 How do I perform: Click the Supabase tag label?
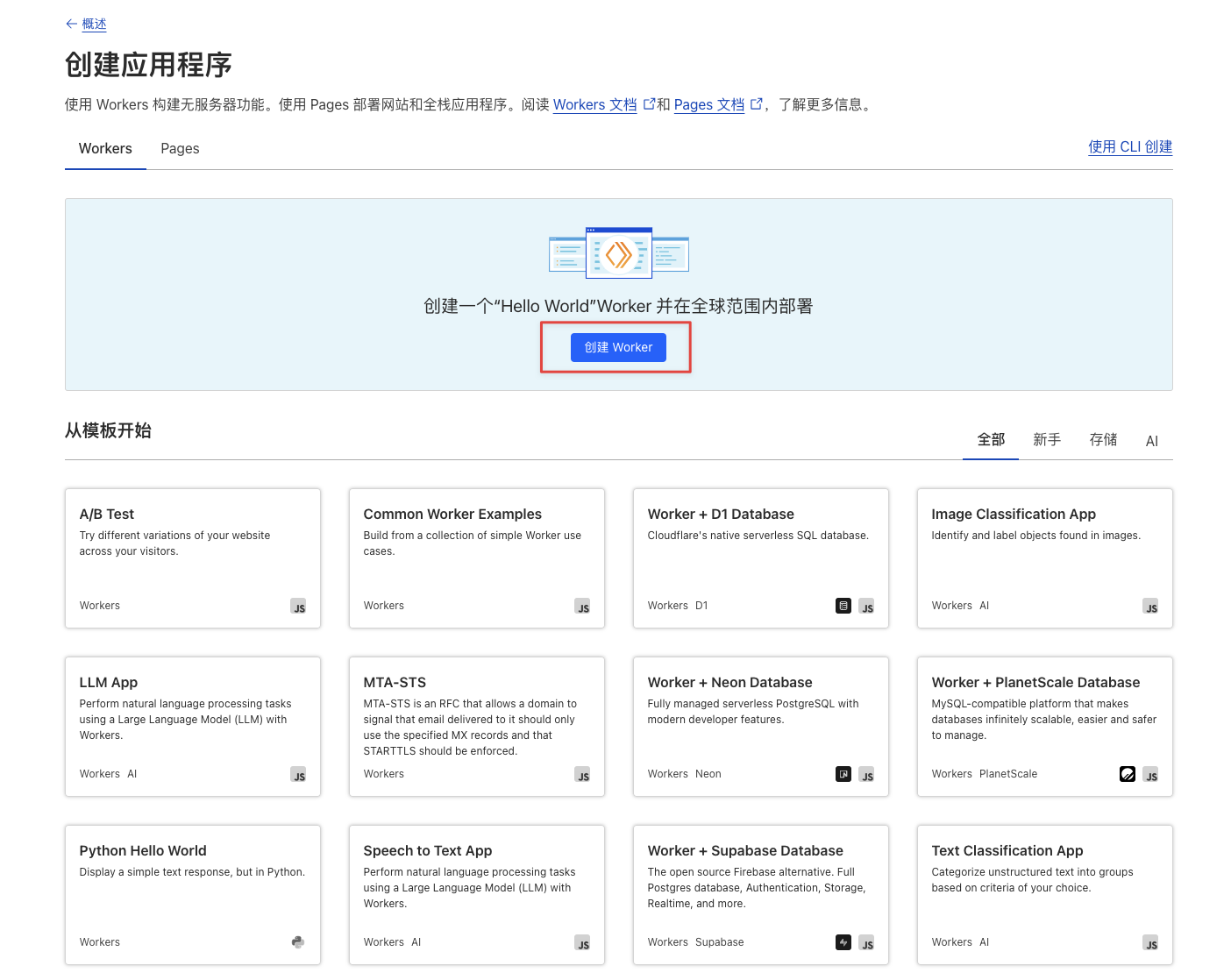[720, 942]
